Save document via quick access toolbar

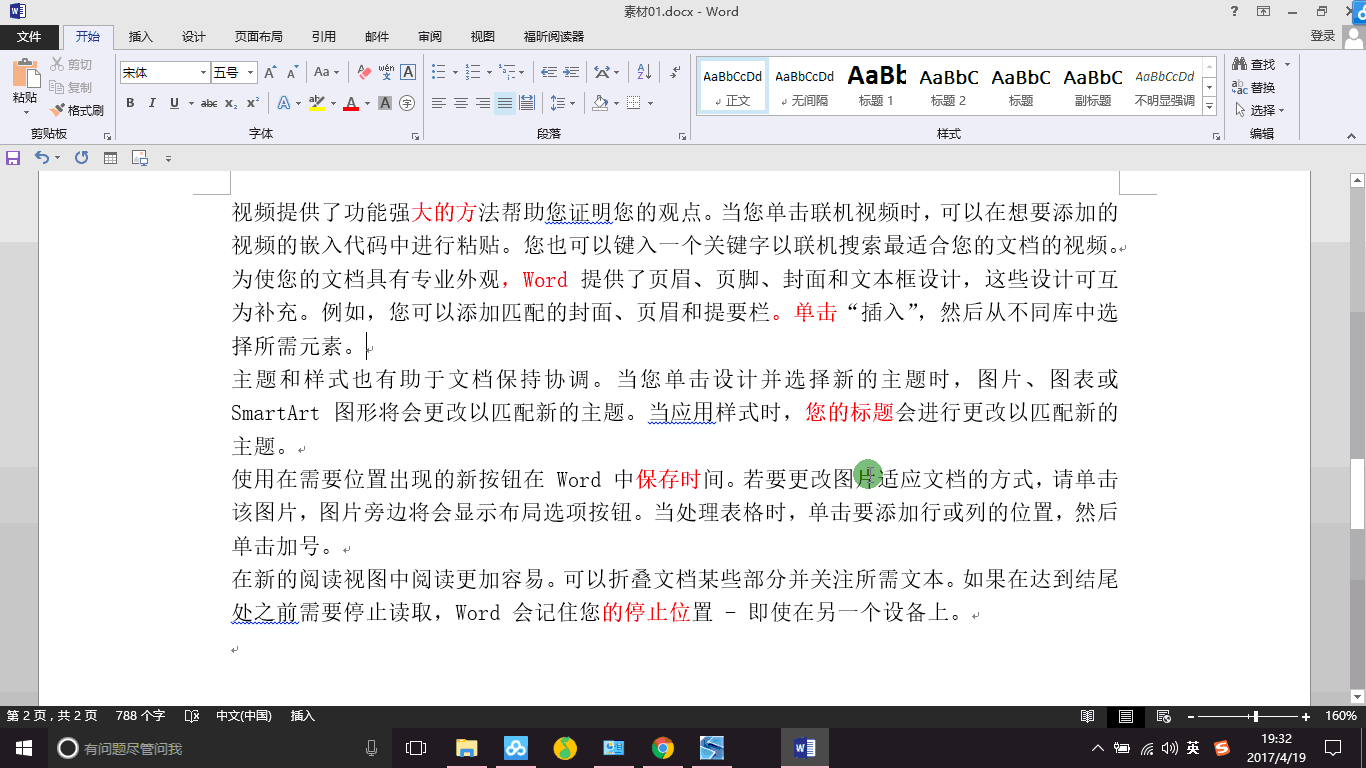13,158
